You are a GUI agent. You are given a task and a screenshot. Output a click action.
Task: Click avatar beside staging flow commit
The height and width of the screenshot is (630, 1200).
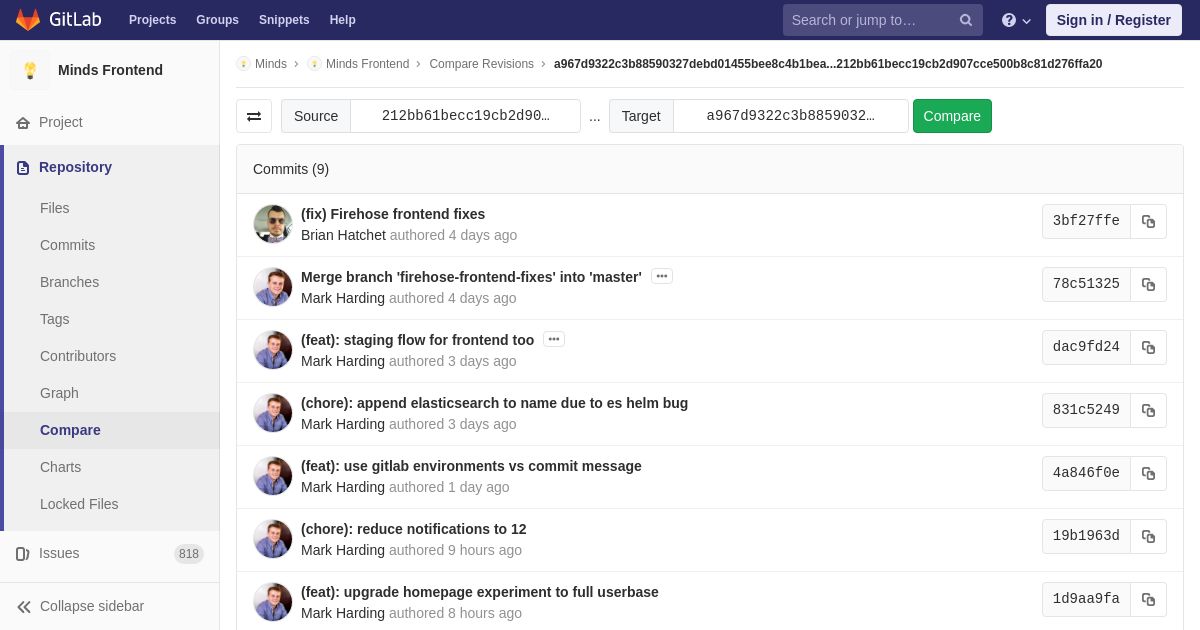point(273,350)
